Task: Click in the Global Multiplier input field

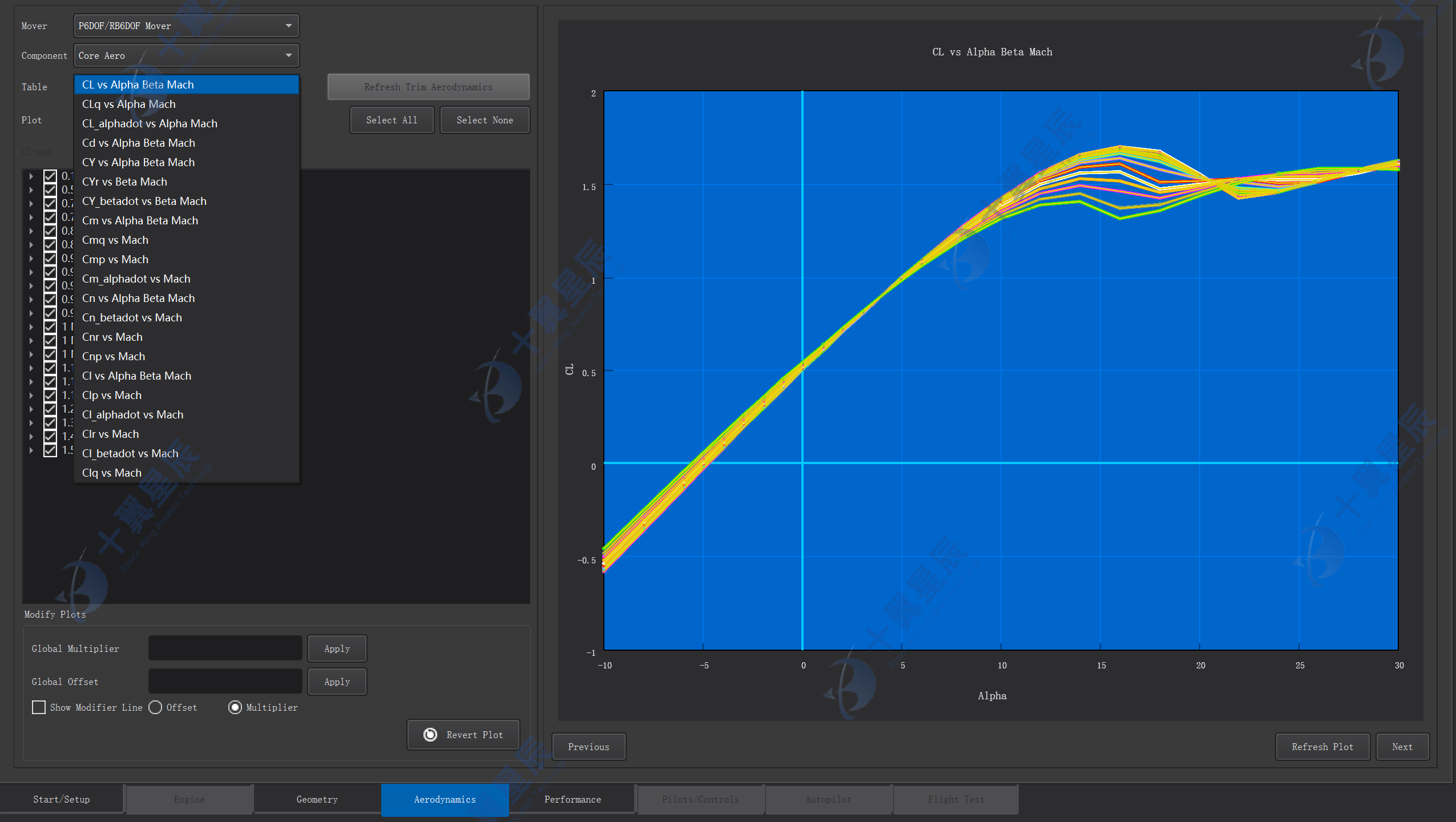Action: point(225,648)
